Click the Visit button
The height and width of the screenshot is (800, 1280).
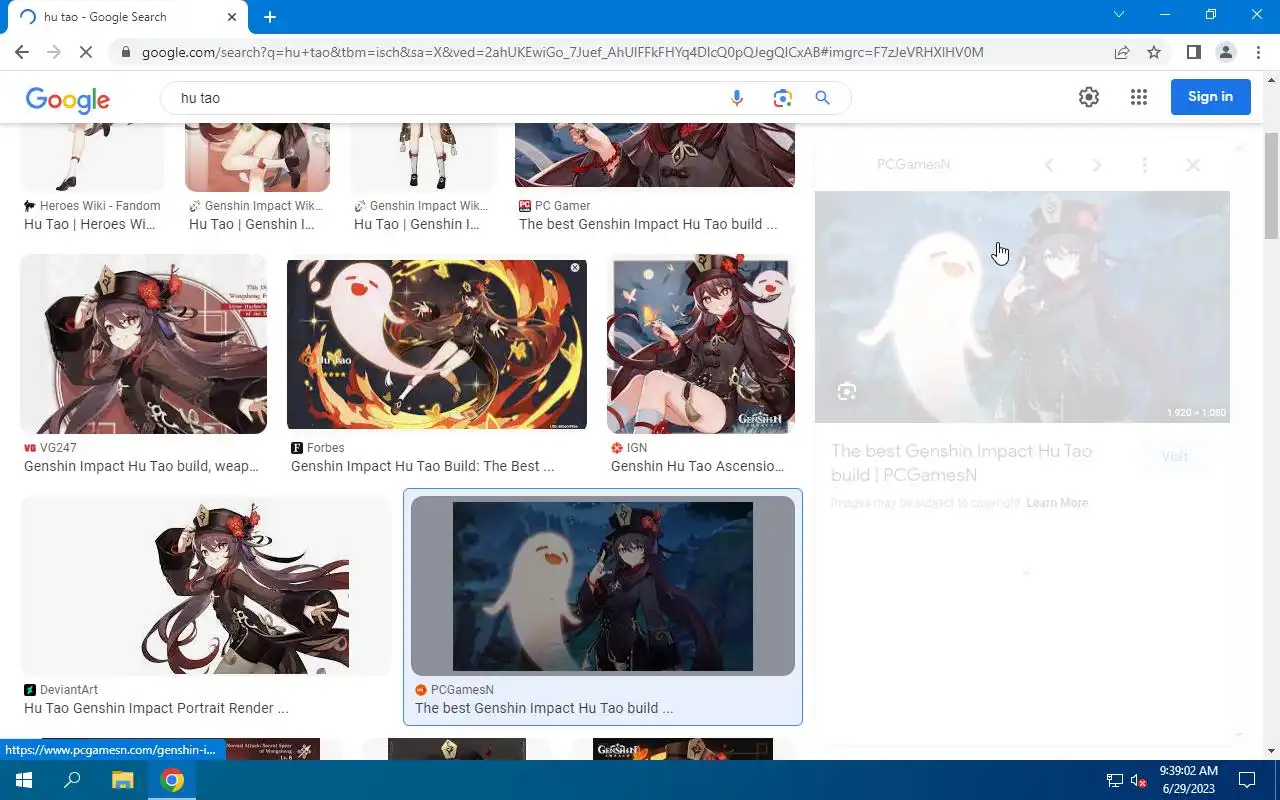(1175, 457)
